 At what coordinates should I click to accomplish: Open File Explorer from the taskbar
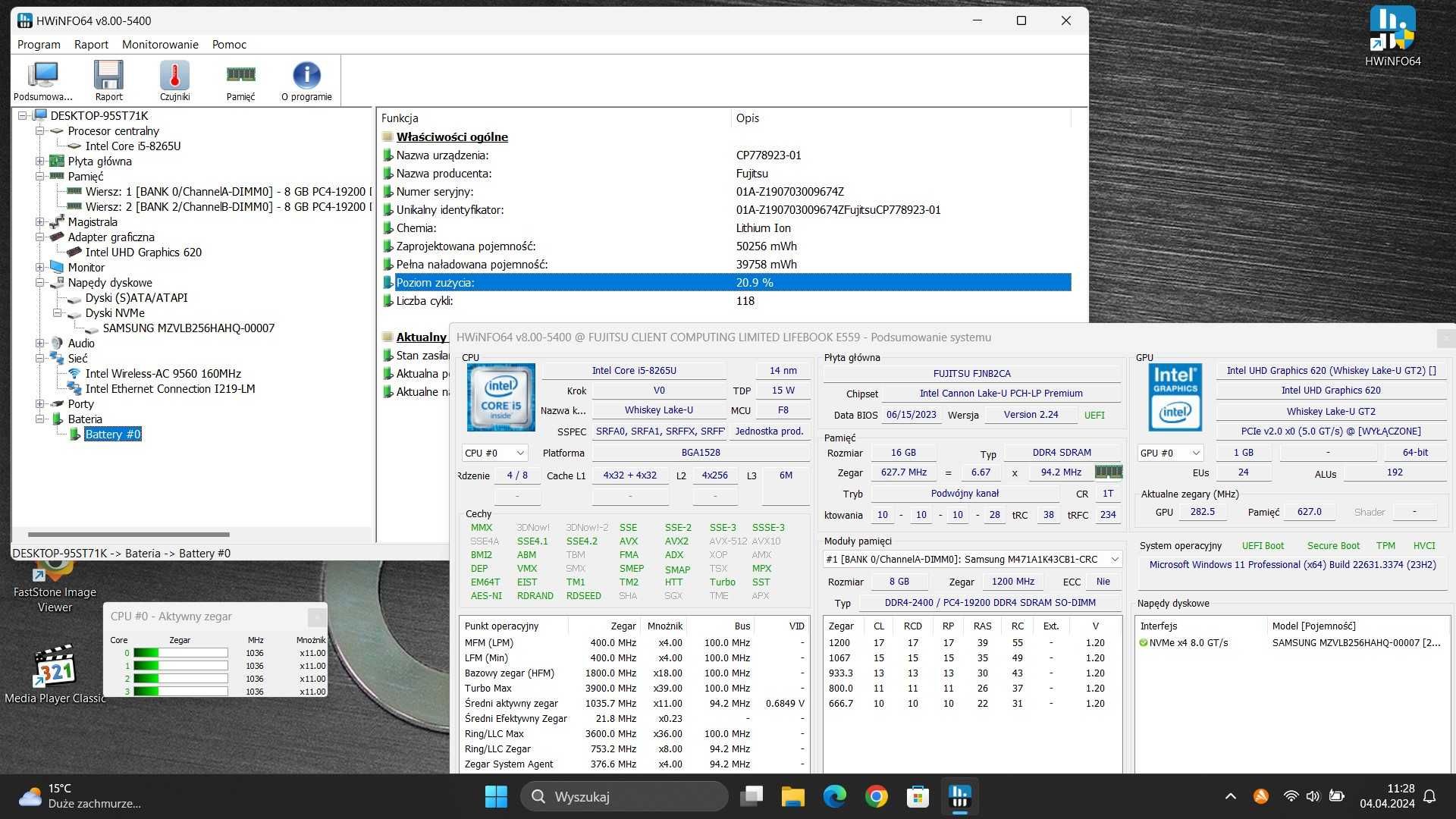pos(792,796)
